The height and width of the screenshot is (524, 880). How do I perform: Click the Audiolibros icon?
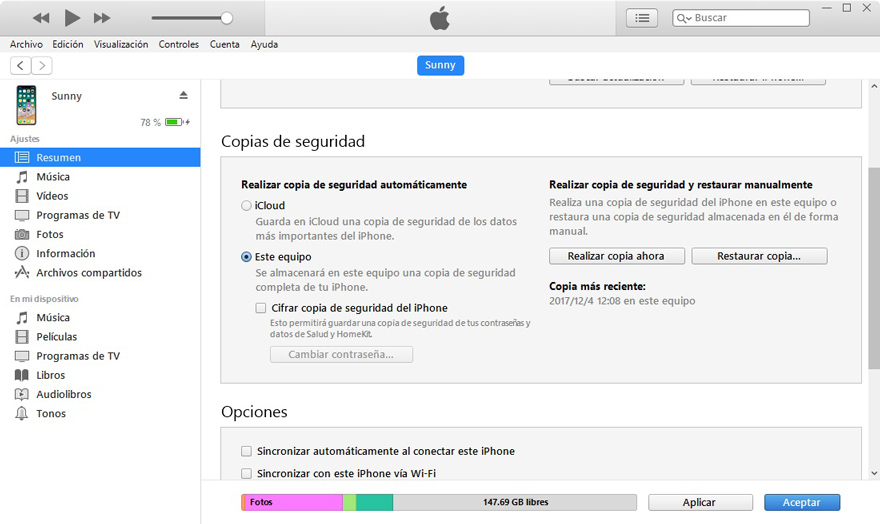(x=22, y=394)
